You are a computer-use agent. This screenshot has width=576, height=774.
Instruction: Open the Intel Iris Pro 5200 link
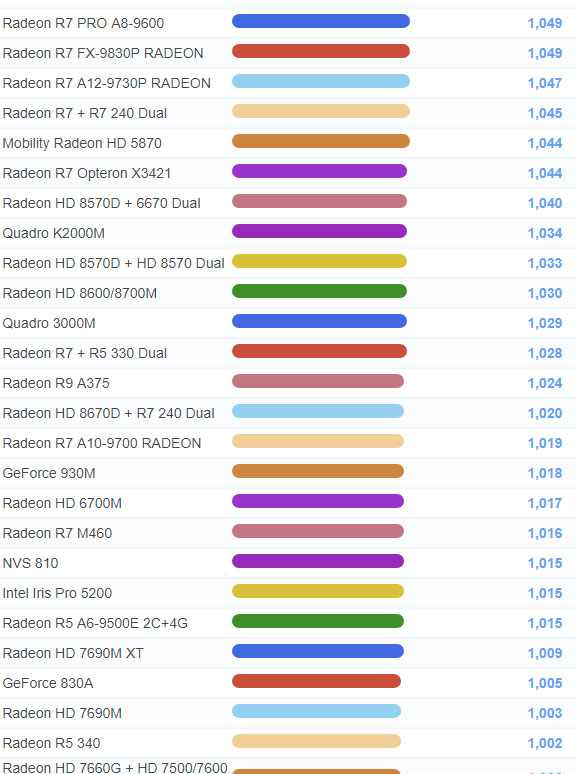[57, 593]
